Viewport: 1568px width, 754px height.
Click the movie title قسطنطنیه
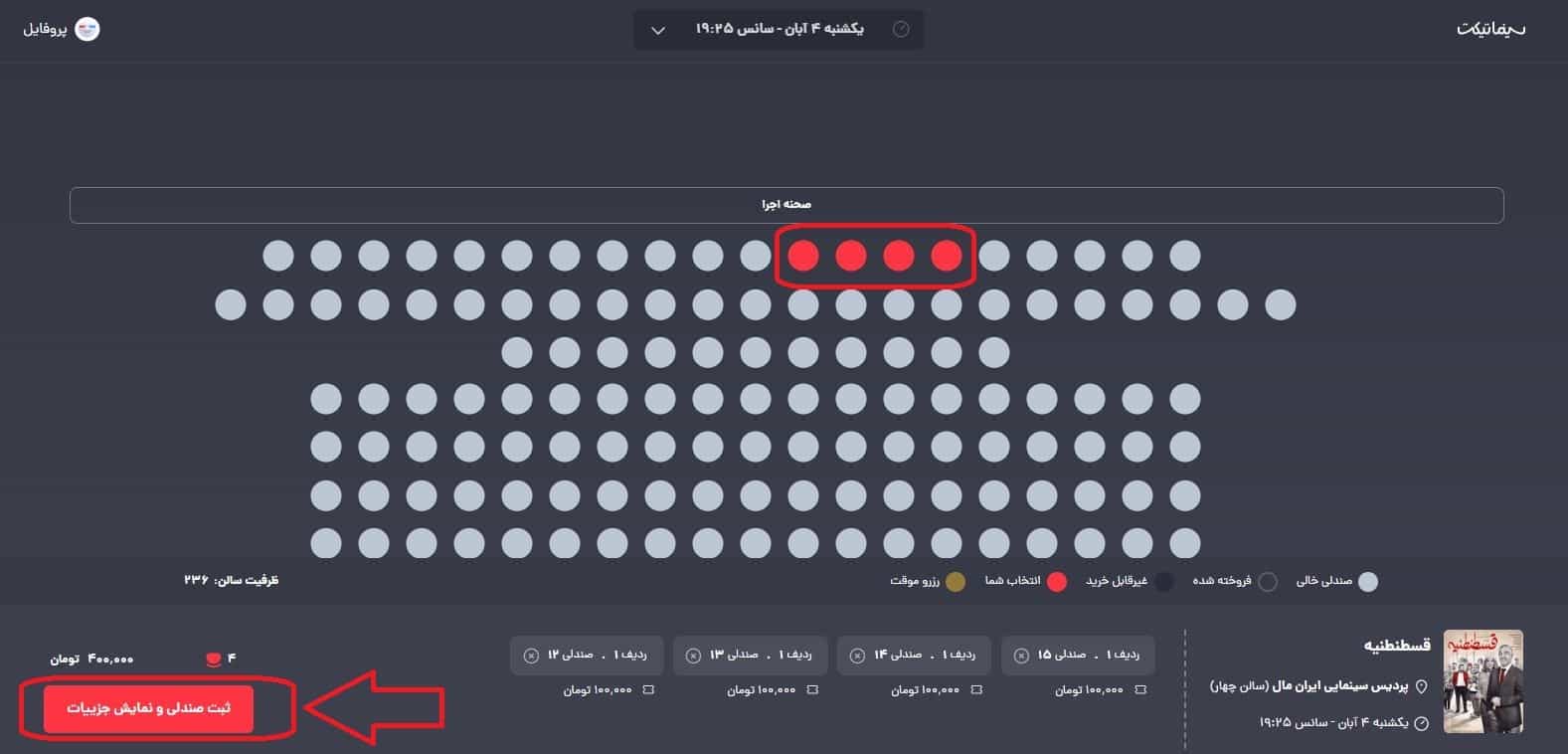tap(1396, 646)
